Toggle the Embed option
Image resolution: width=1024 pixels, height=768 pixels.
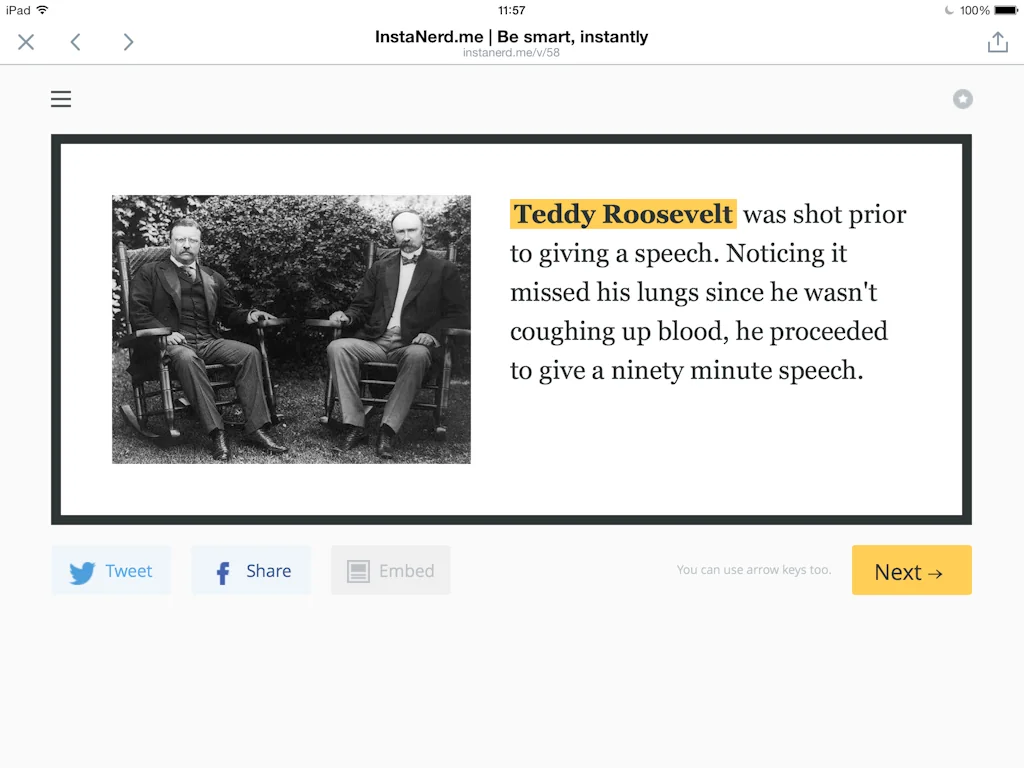[390, 570]
